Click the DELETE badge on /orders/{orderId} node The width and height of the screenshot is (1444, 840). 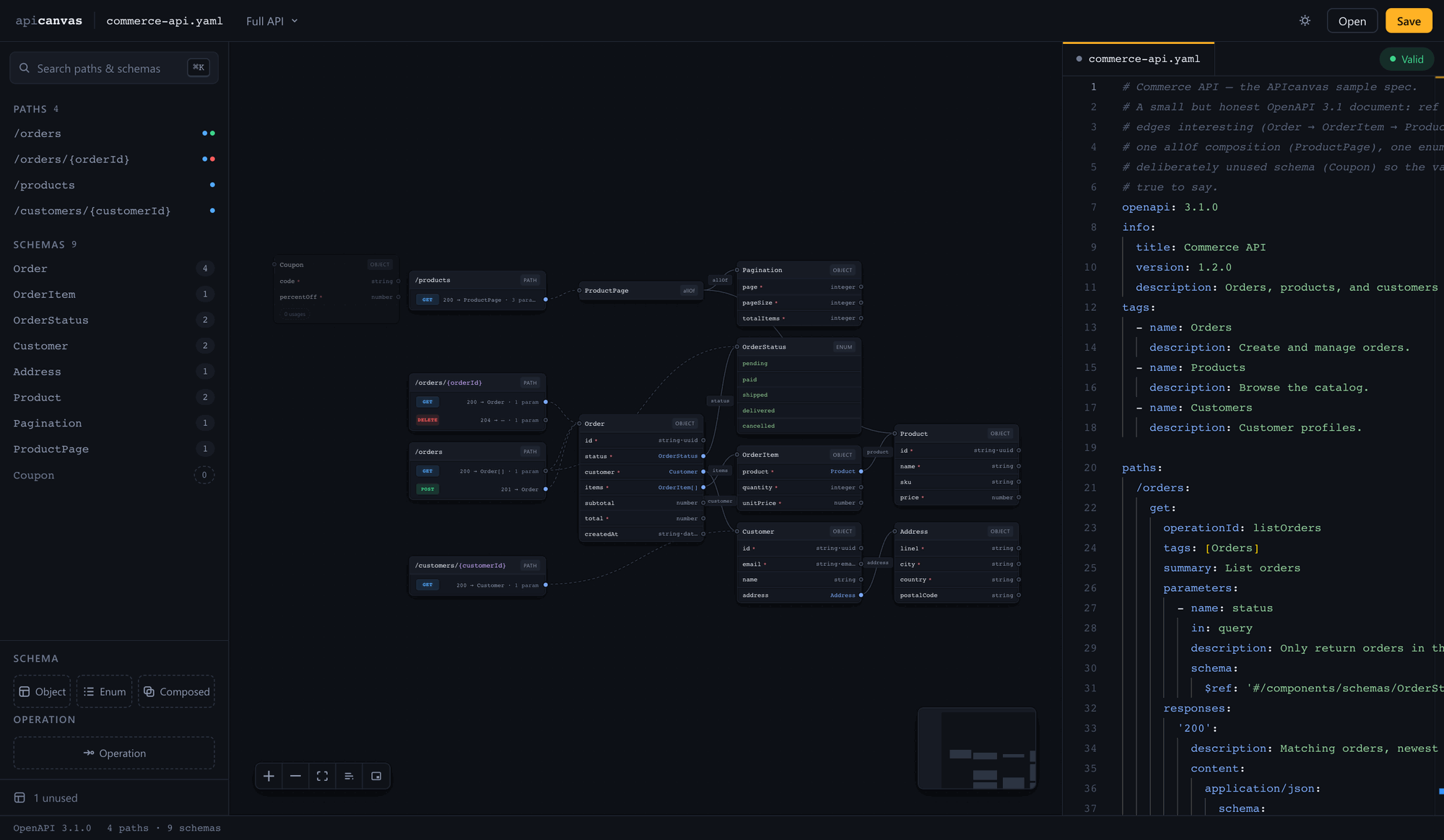pos(427,420)
